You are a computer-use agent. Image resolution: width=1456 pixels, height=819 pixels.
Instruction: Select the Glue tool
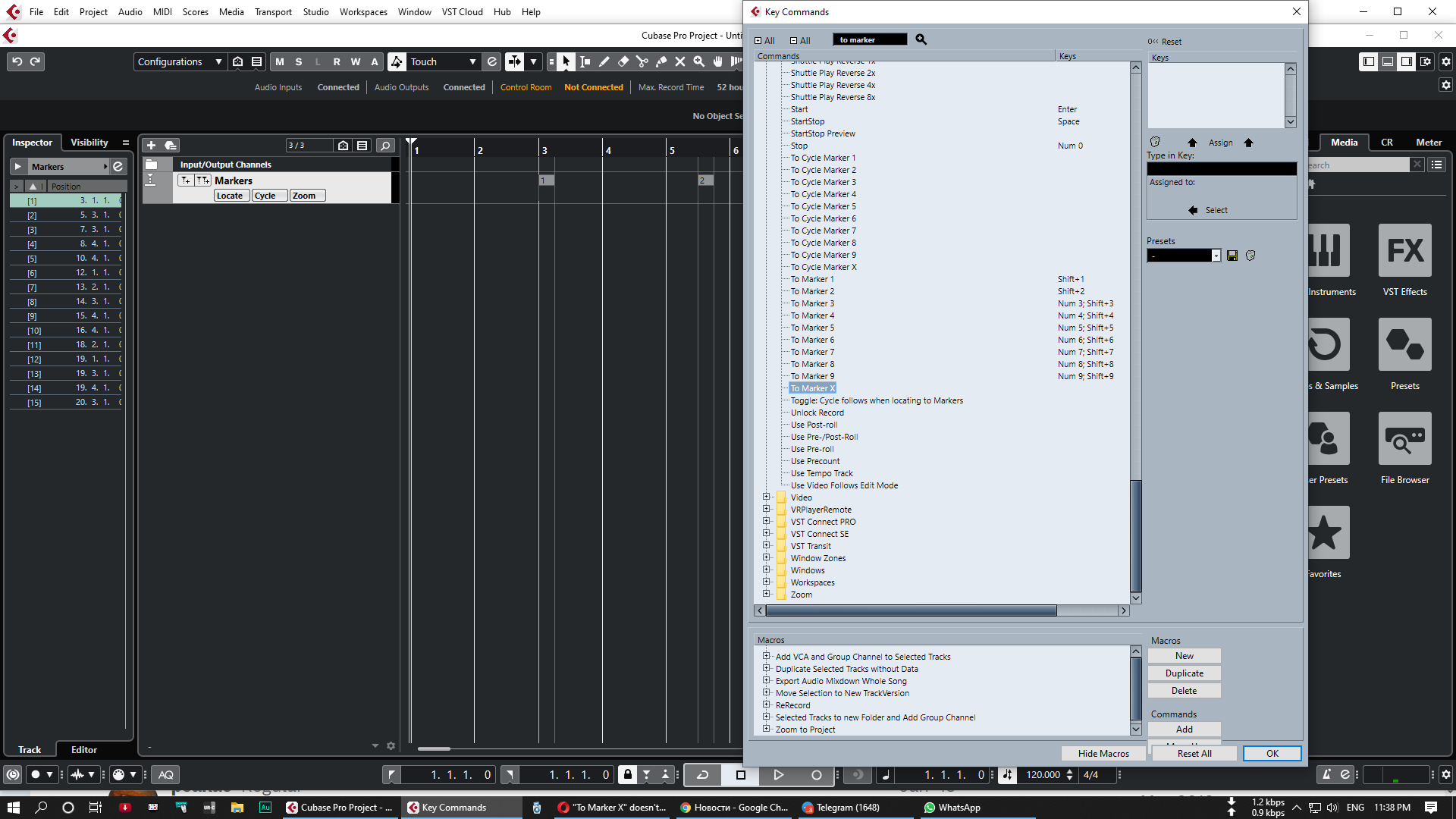(661, 62)
